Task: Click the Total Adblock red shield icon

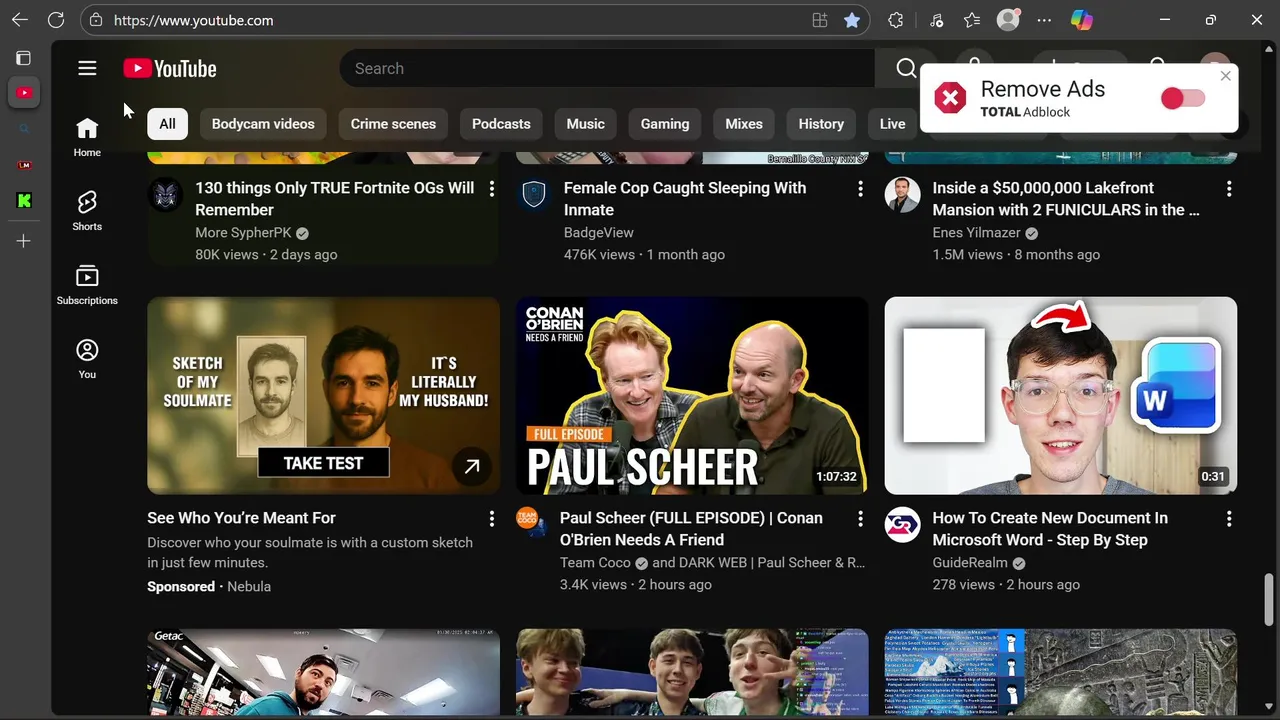Action: [950, 98]
